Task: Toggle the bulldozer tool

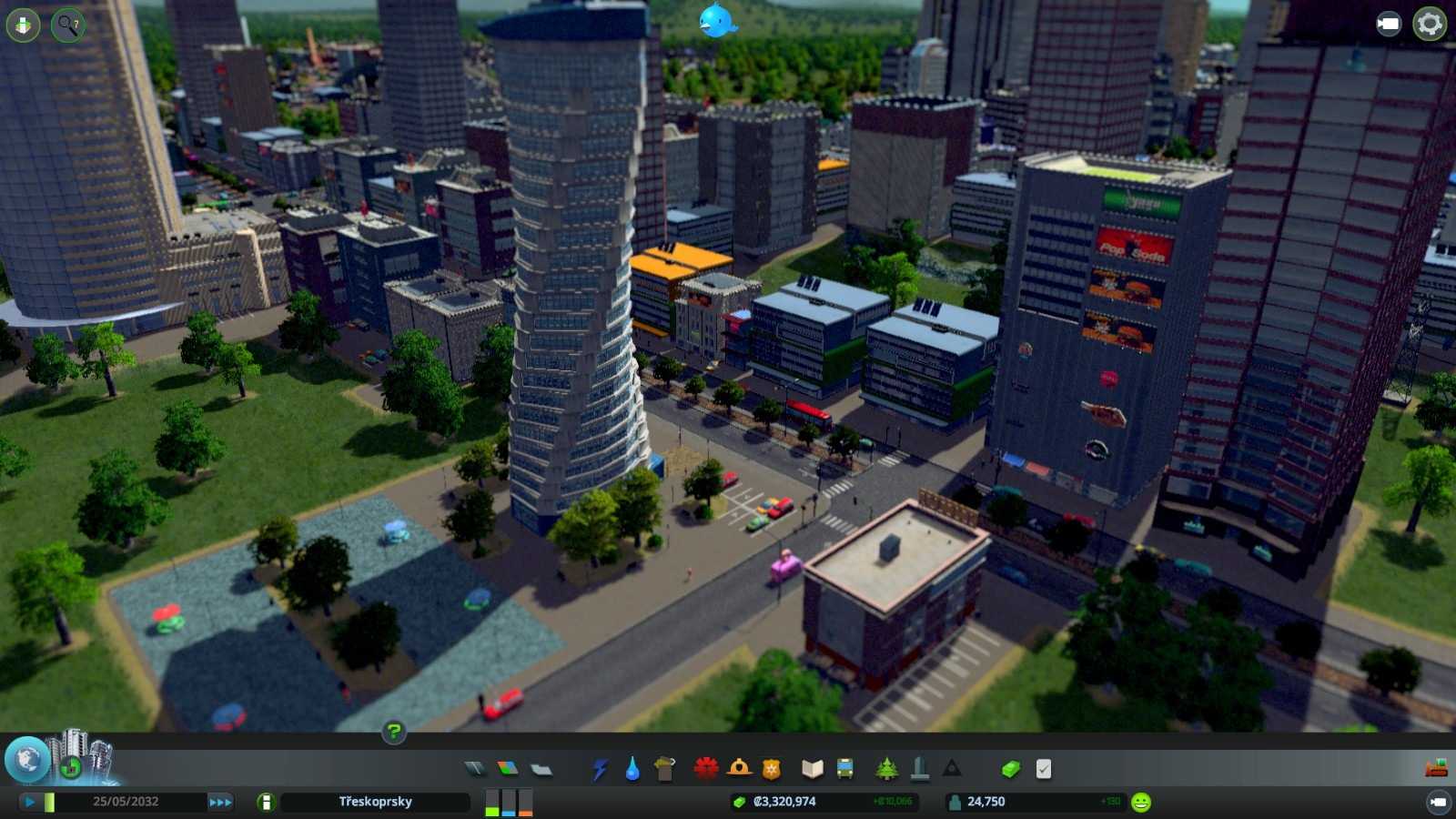Action: 1436,769
